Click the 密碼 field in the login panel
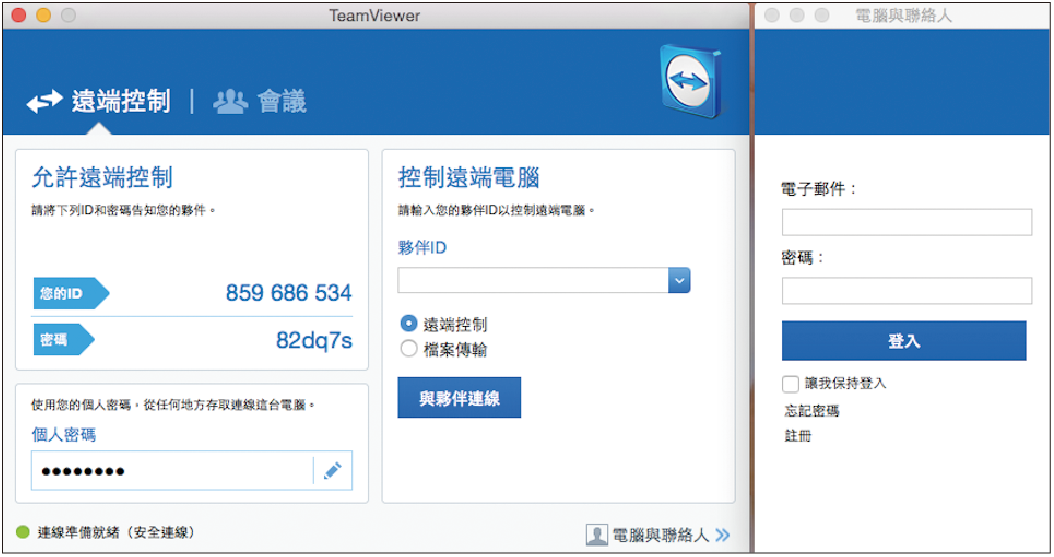This screenshot has width=1054, height=557. tap(907, 291)
